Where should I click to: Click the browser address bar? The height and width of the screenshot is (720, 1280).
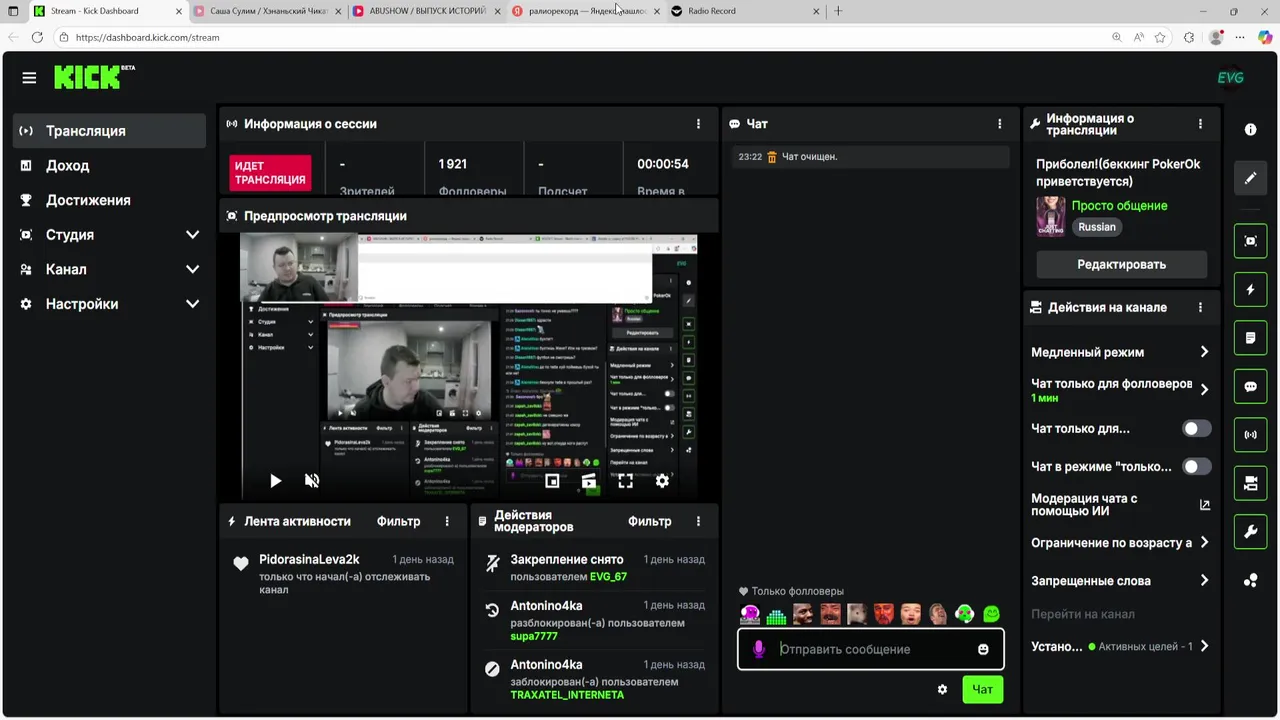(x=580, y=37)
